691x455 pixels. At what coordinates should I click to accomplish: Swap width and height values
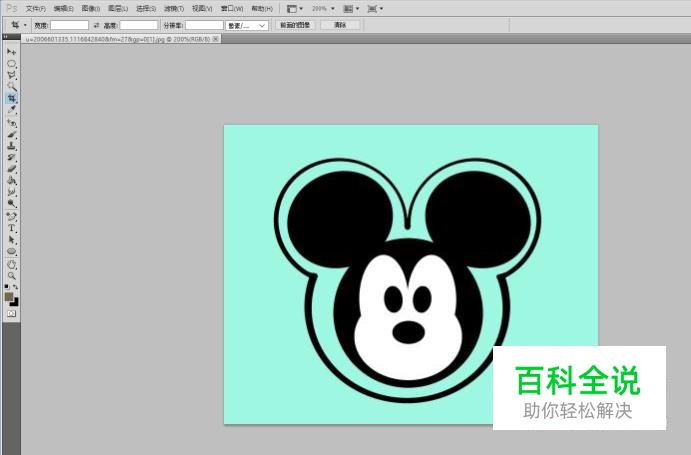point(96,26)
